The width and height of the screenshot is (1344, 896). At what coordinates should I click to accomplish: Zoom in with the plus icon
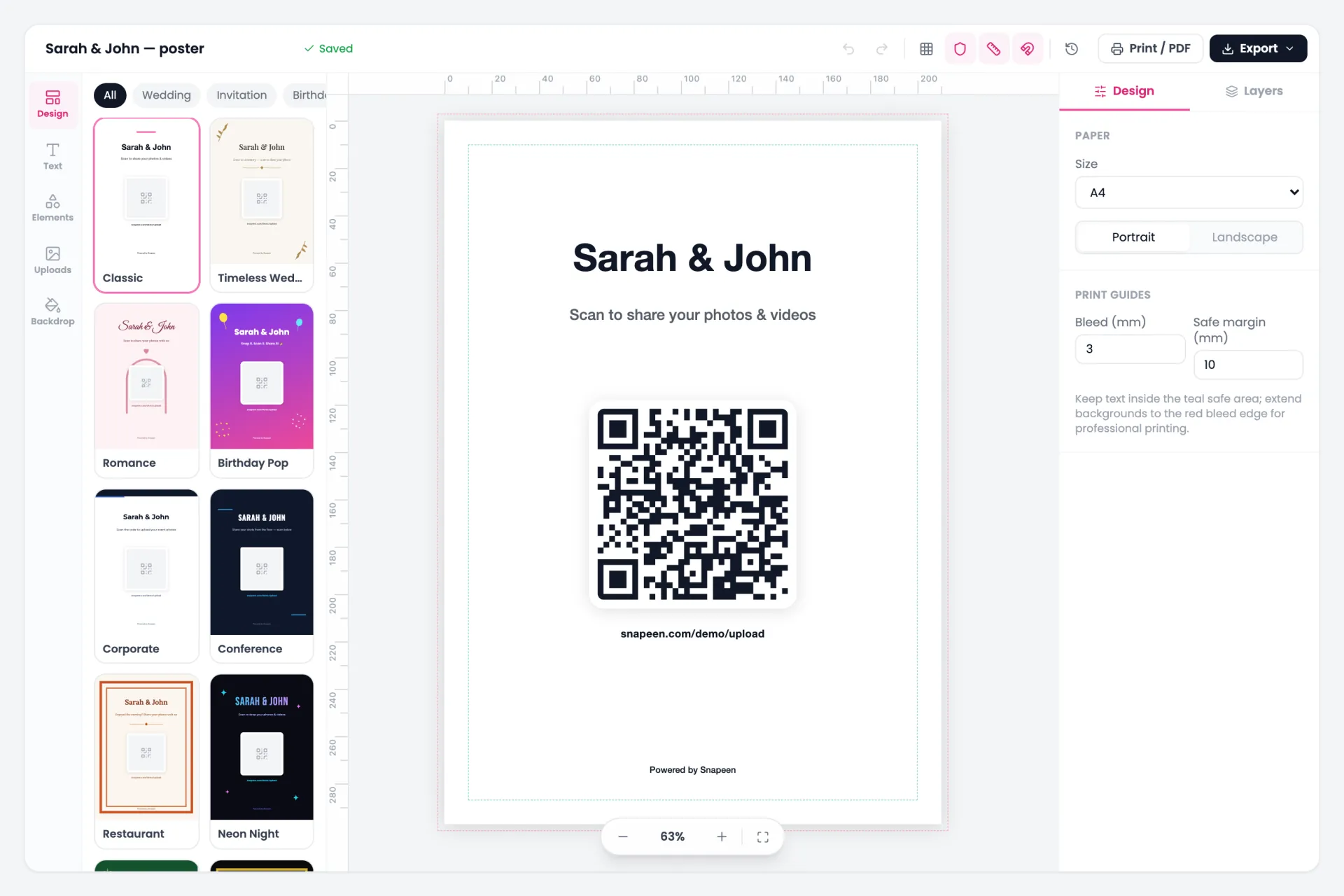coord(722,836)
